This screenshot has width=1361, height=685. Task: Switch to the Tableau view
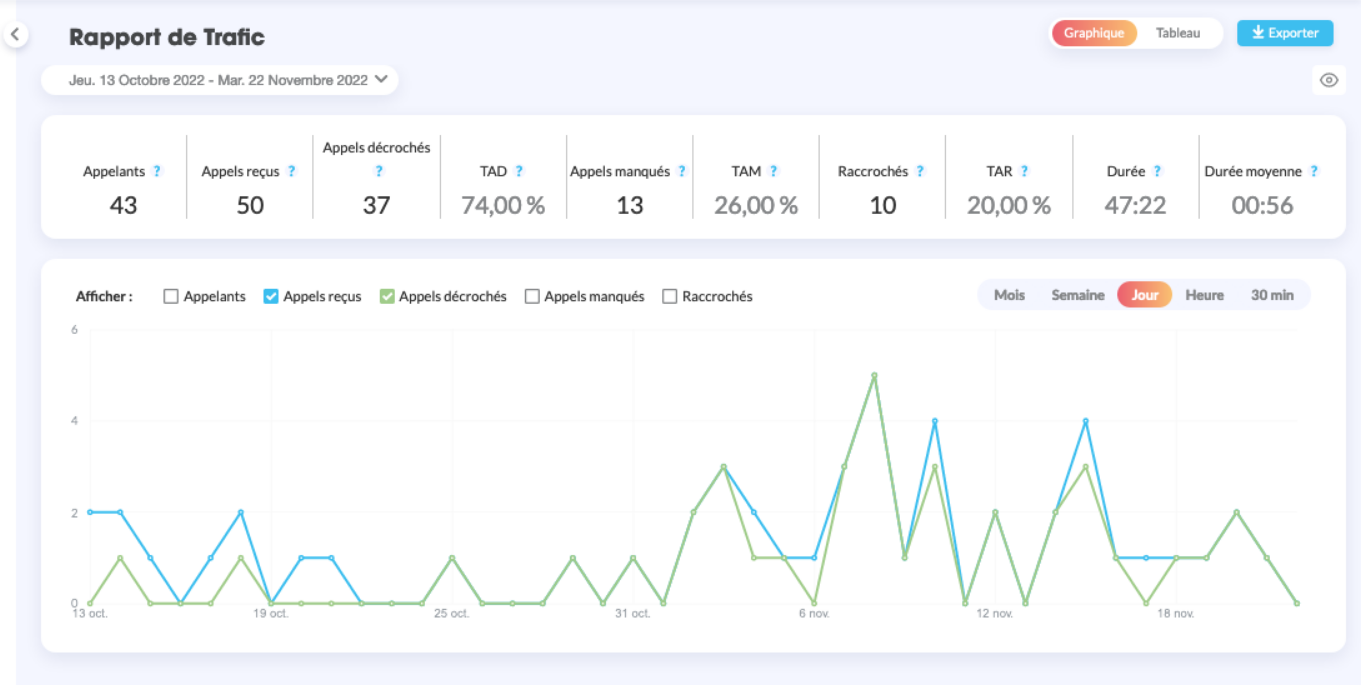(x=1177, y=33)
